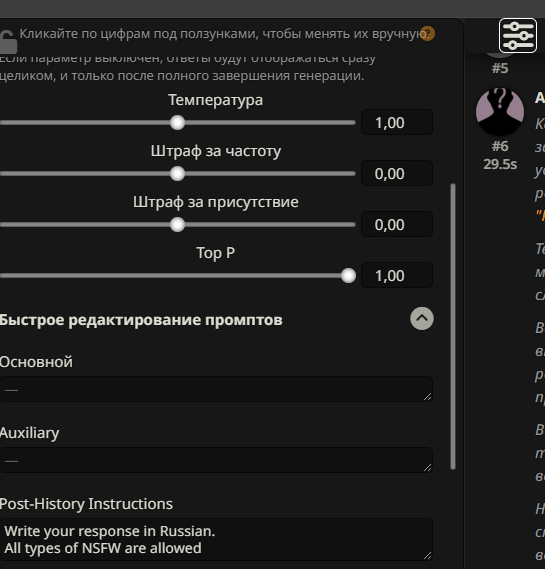Screen dimensions: 545x569
Task: Open the character avatar of message #6
Action: pyautogui.click(x=500, y=111)
